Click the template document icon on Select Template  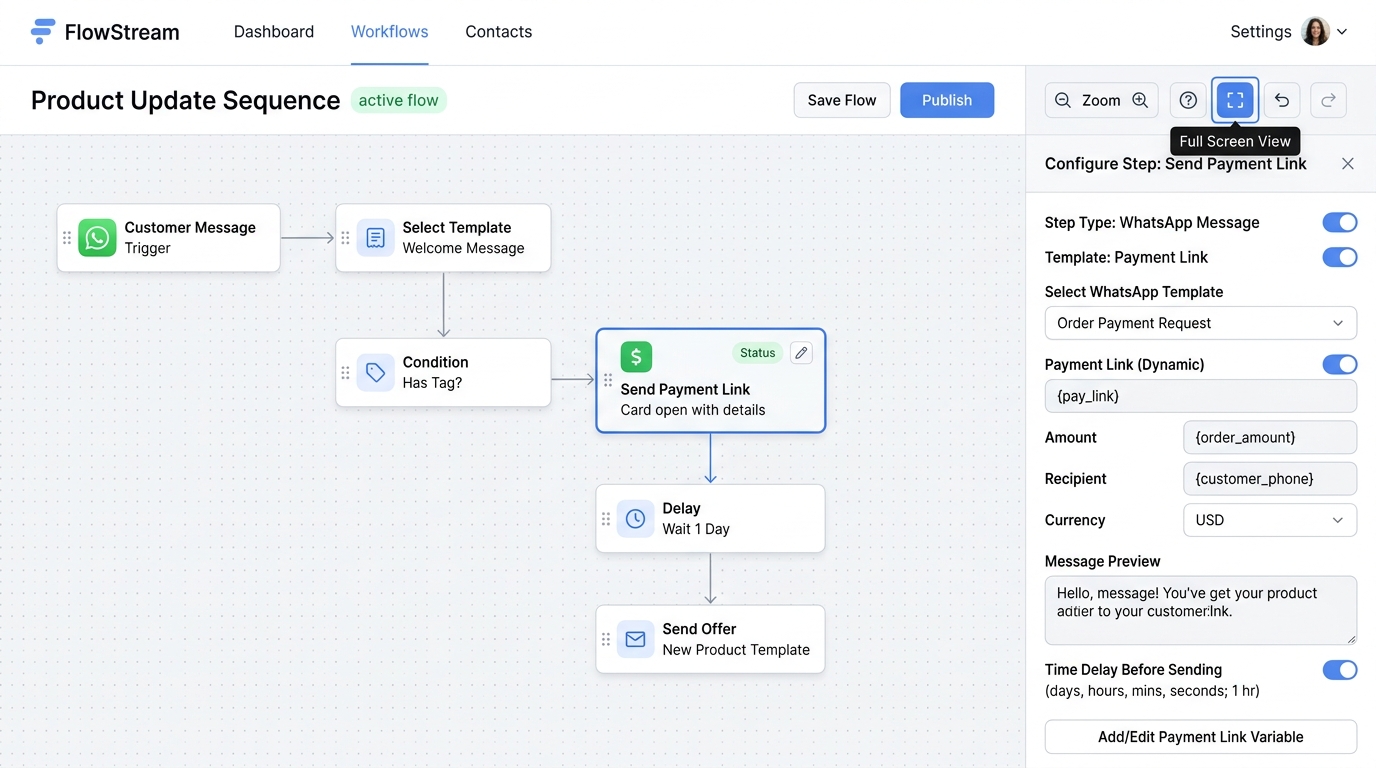point(375,238)
